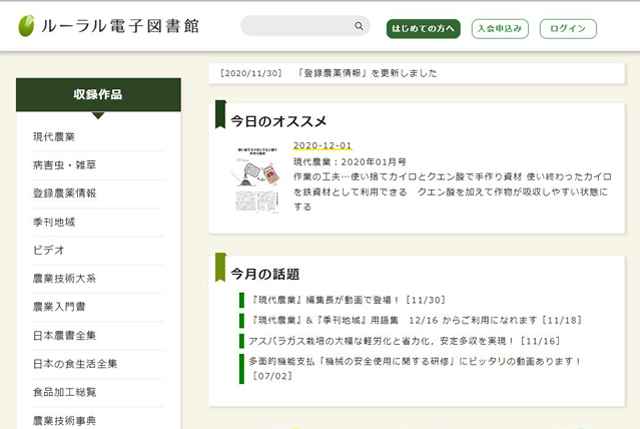
Task: Select 現代農業 in the sidebar
Action: click(54, 136)
